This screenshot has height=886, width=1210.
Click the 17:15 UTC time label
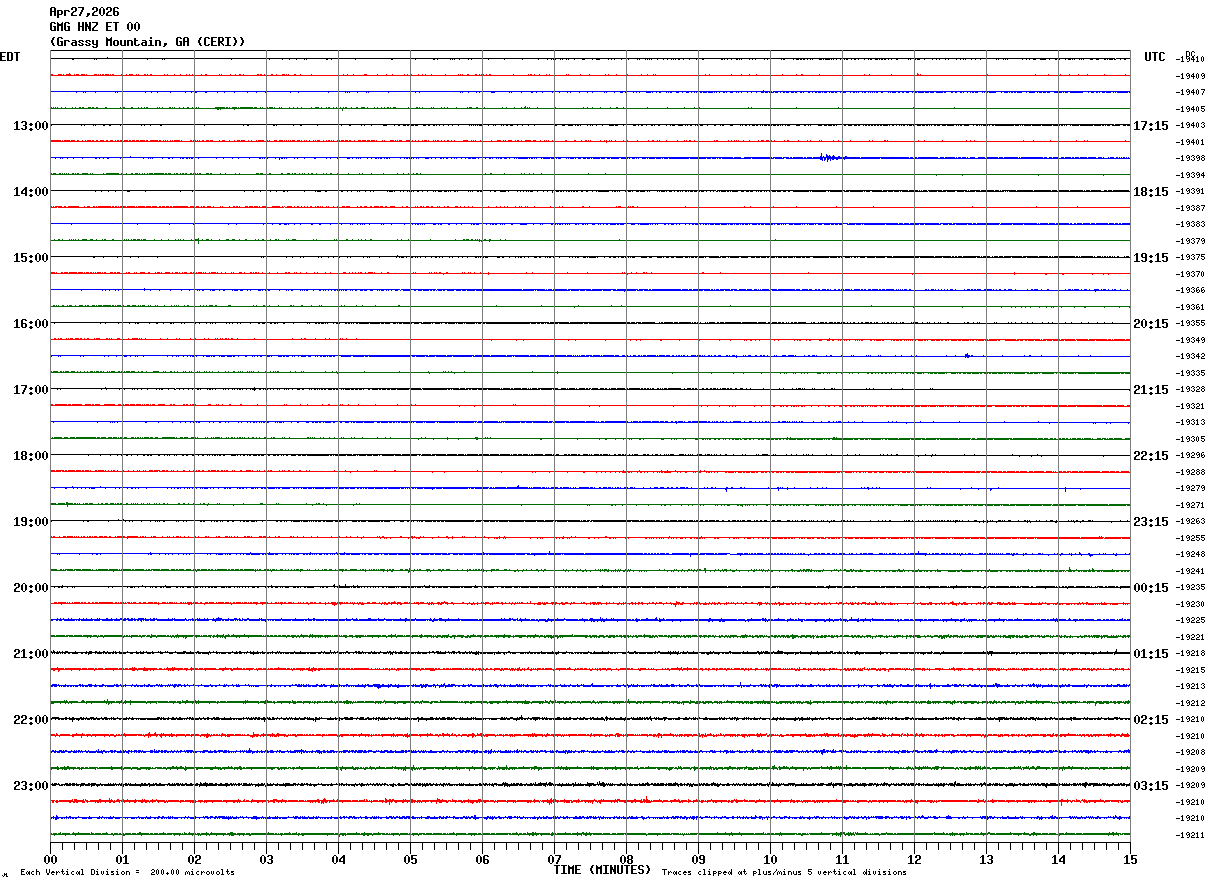point(1150,126)
